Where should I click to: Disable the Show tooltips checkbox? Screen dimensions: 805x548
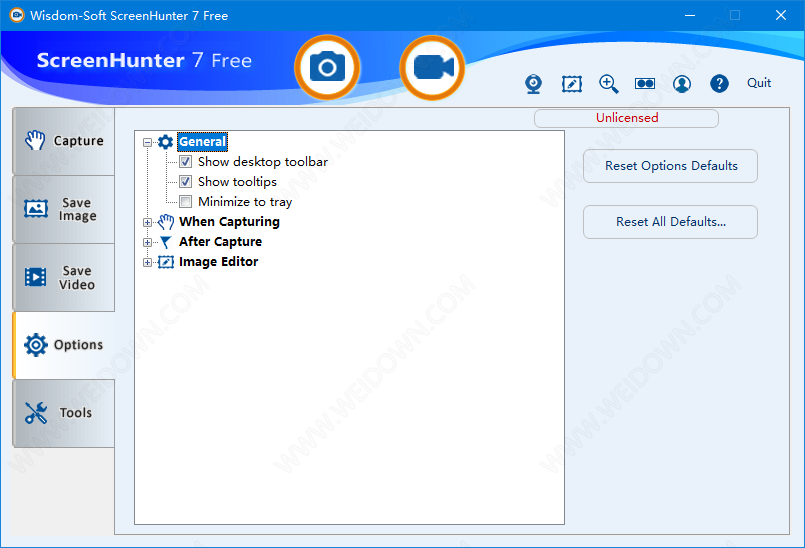[186, 182]
